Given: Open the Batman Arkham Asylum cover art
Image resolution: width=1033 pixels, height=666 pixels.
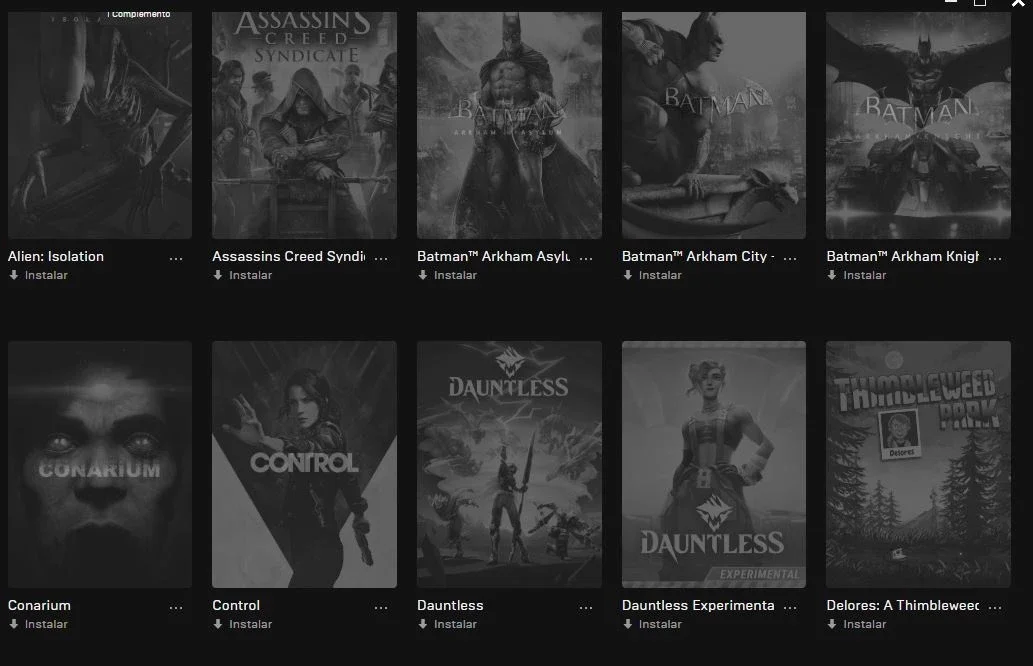Looking at the screenshot, I should pos(509,125).
